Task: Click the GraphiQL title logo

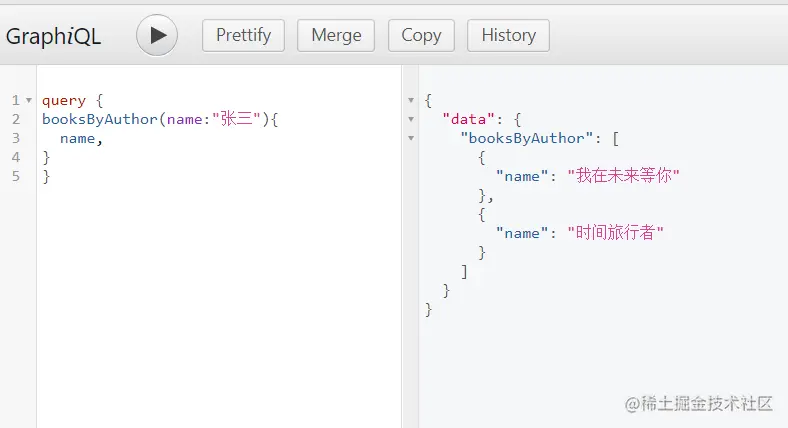Action: pyautogui.click(x=54, y=36)
